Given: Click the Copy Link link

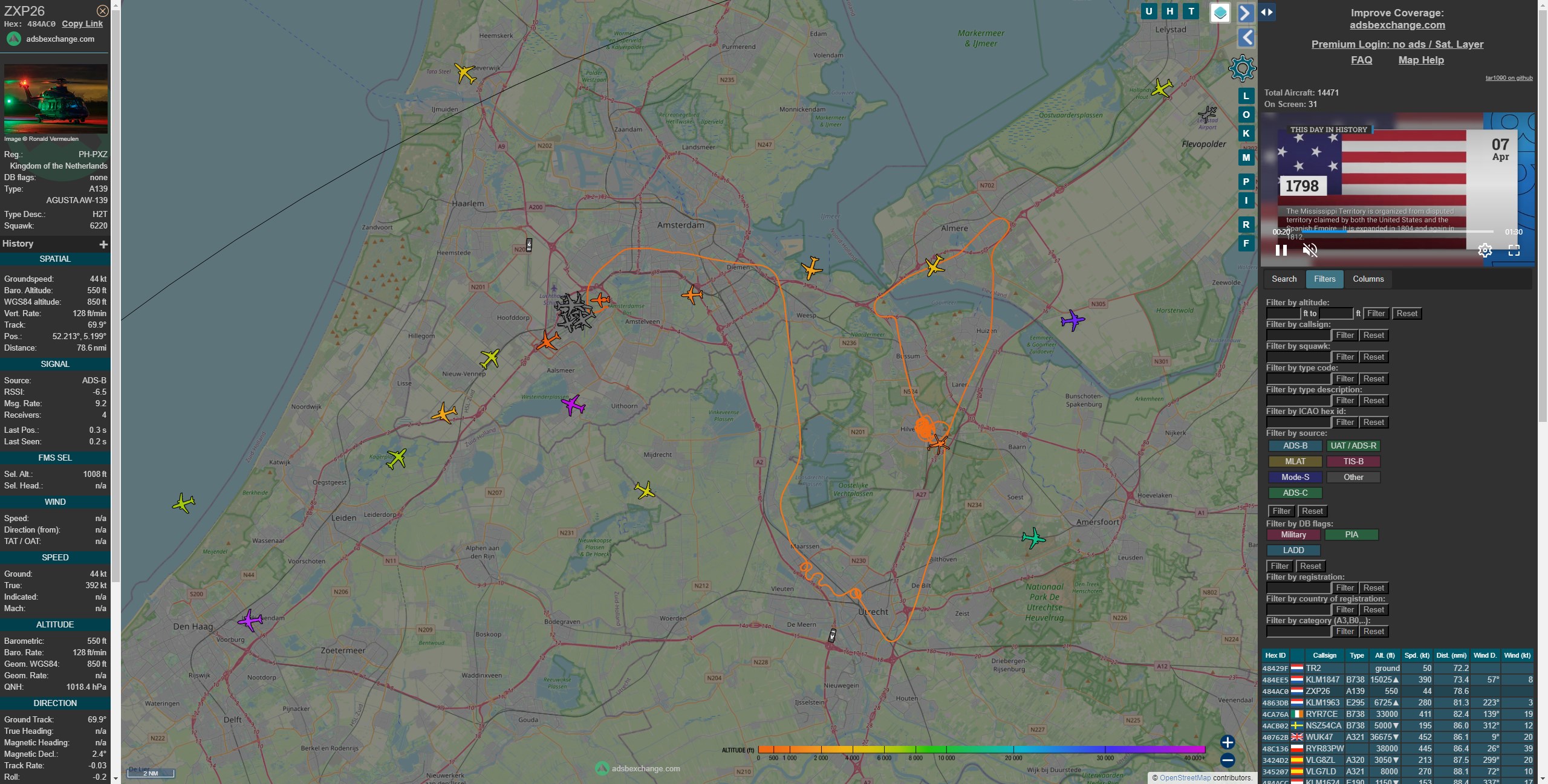Looking at the screenshot, I should click(82, 24).
